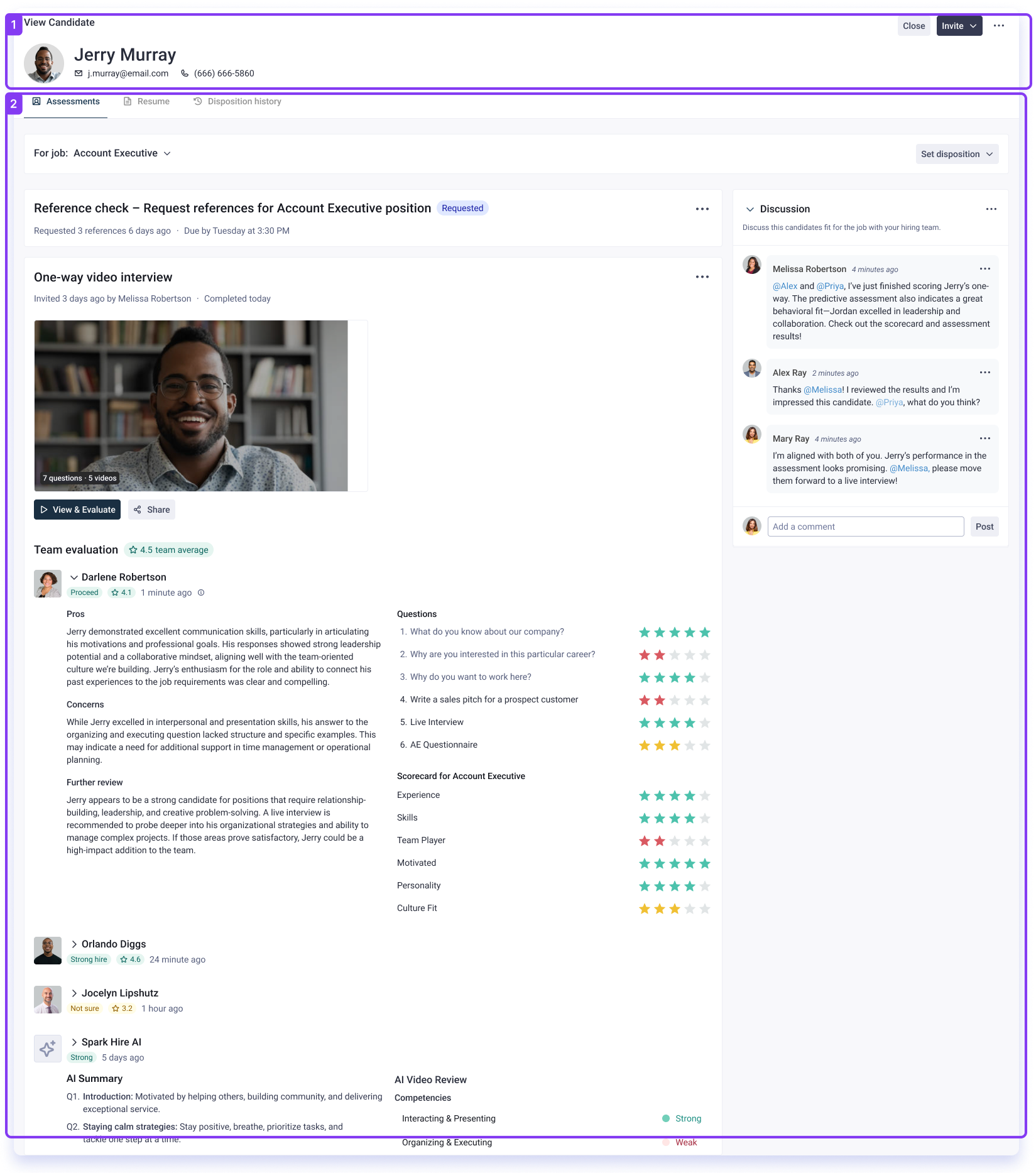Click Melissa Robertson's avatar in Discussion
Screen dimensions: 1036x1173
[x=752, y=265]
